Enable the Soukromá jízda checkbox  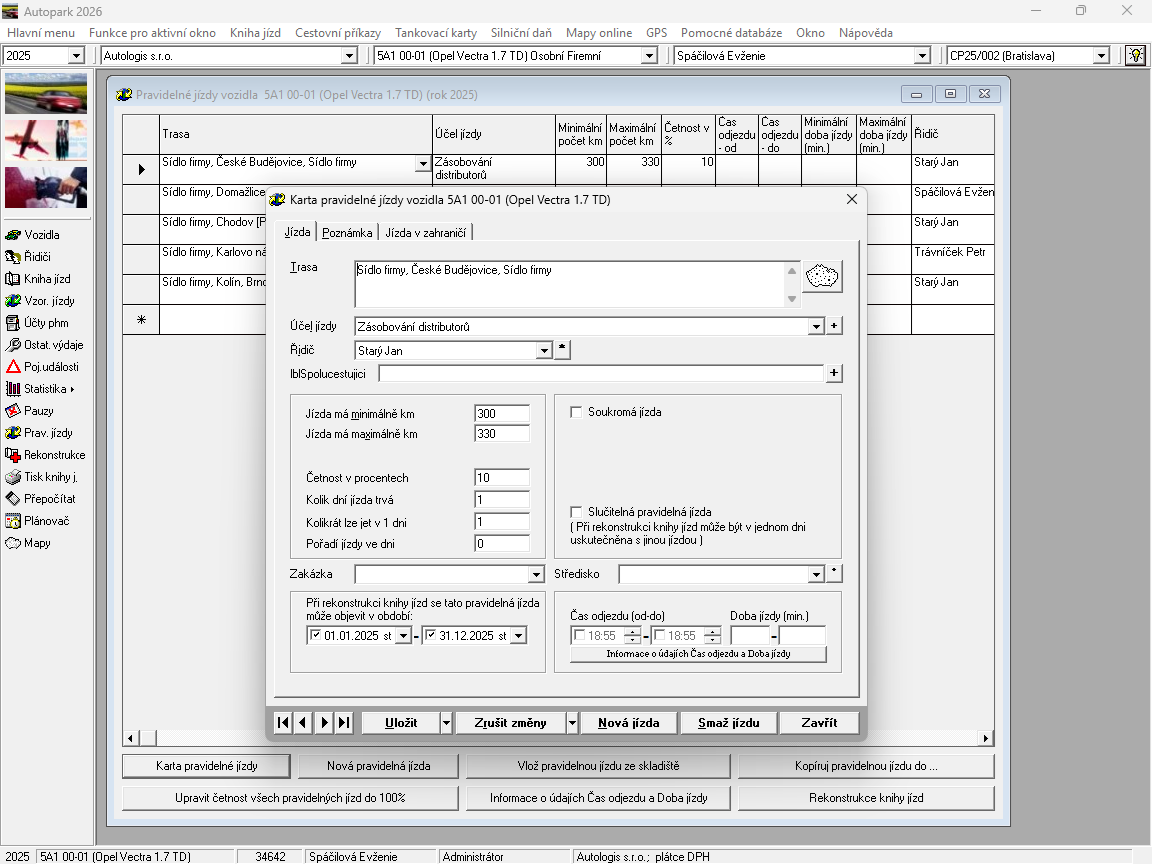tap(576, 412)
